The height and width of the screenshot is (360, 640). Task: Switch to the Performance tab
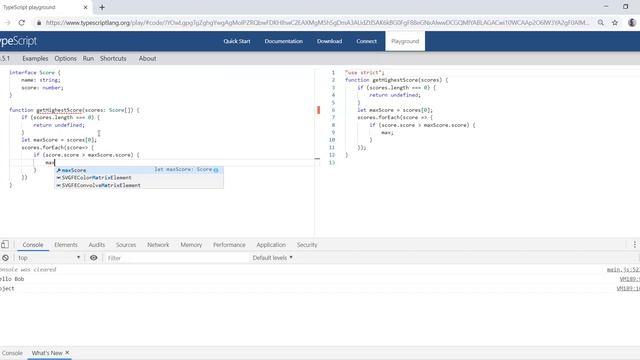229,244
